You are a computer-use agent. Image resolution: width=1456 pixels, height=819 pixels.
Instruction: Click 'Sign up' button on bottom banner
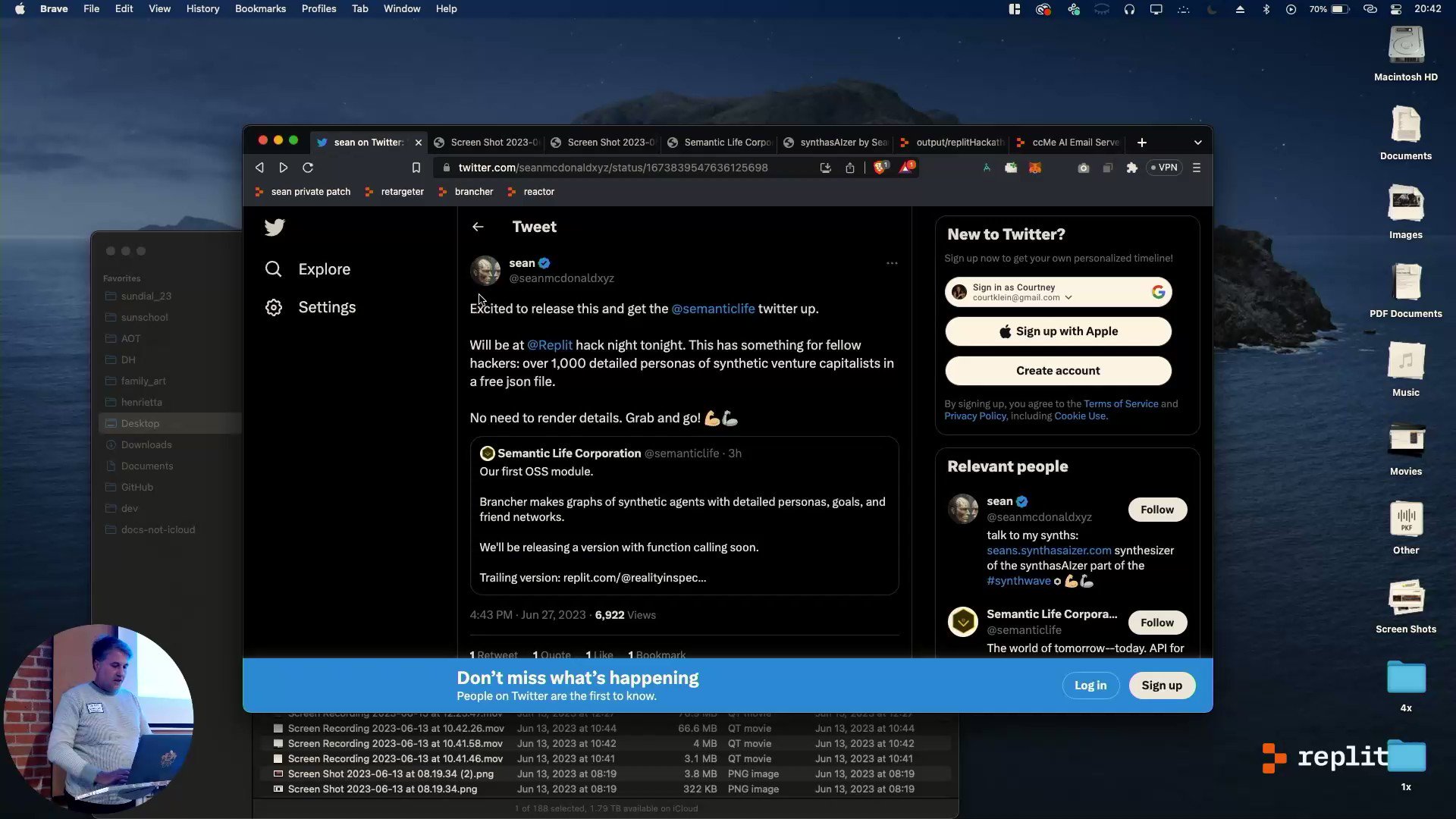[1162, 686]
